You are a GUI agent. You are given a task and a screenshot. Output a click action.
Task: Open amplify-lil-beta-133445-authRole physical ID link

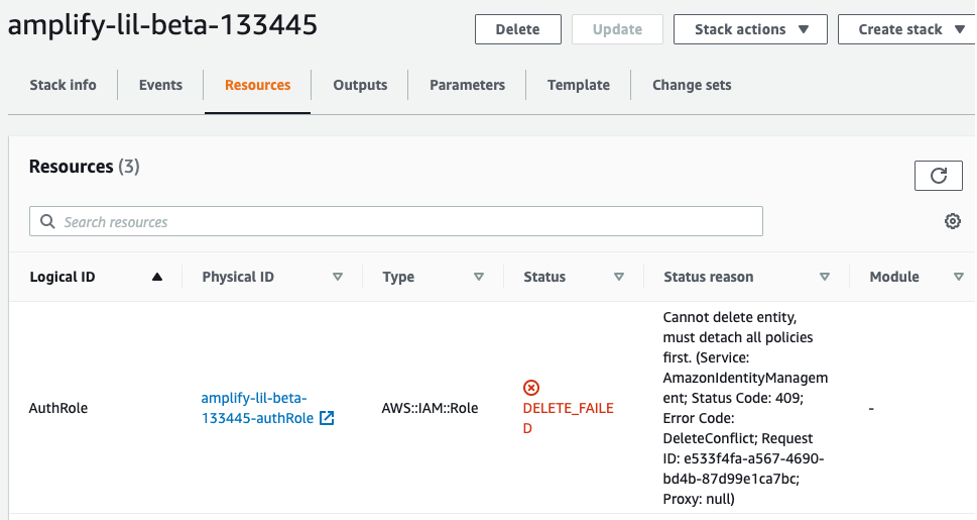[257, 408]
